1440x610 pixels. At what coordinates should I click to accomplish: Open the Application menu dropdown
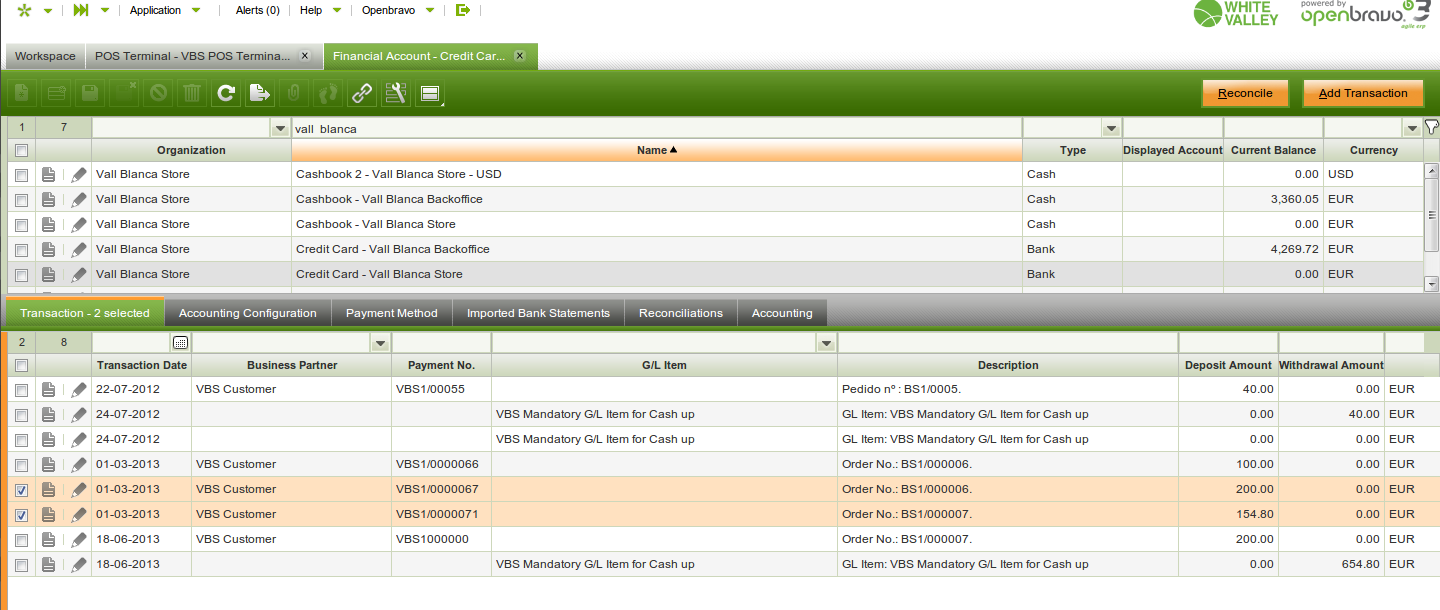tap(165, 10)
